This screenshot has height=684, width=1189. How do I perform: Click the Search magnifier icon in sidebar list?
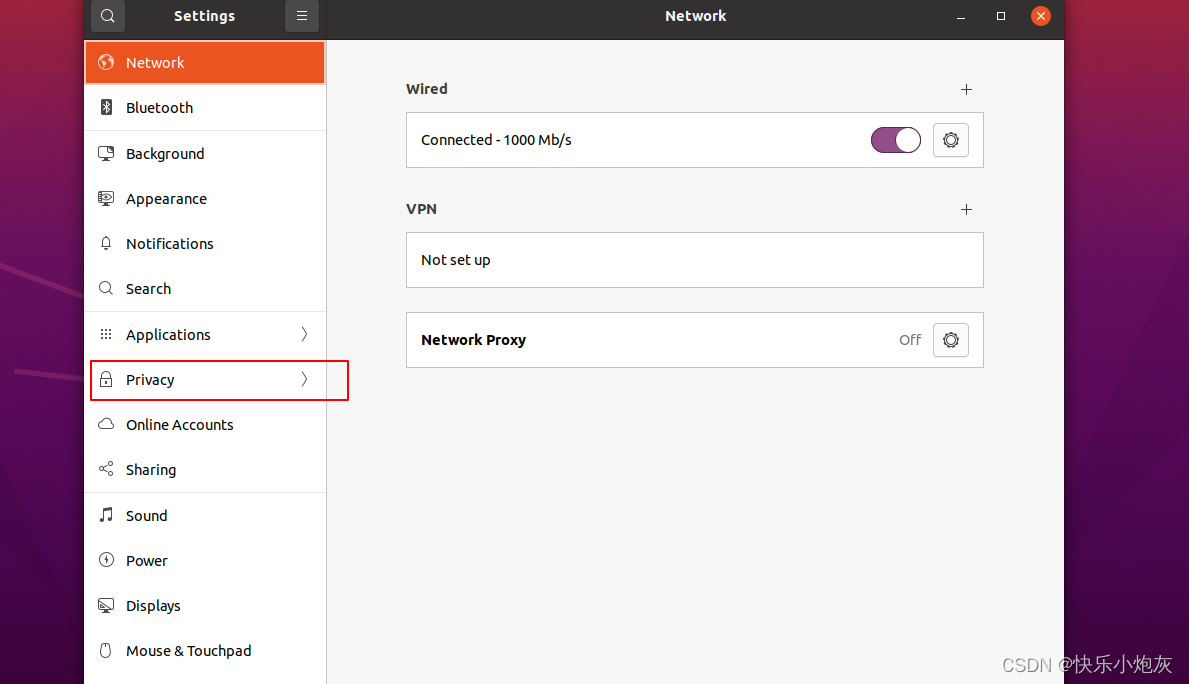click(x=106, y=288)
